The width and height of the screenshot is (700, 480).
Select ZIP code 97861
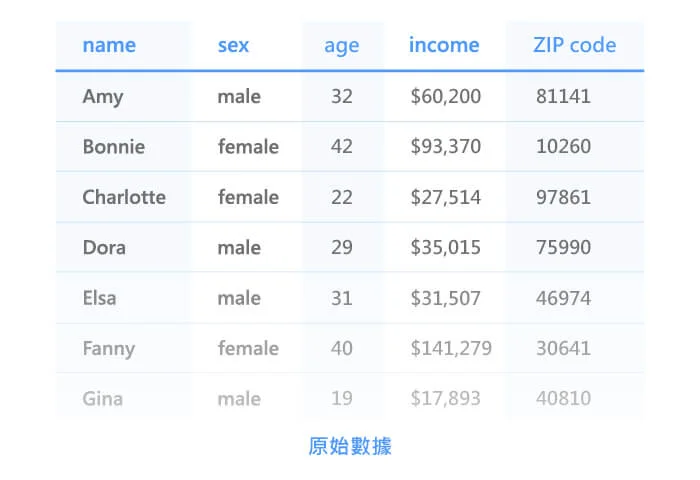pyautogui.click(x=563, y=197)
